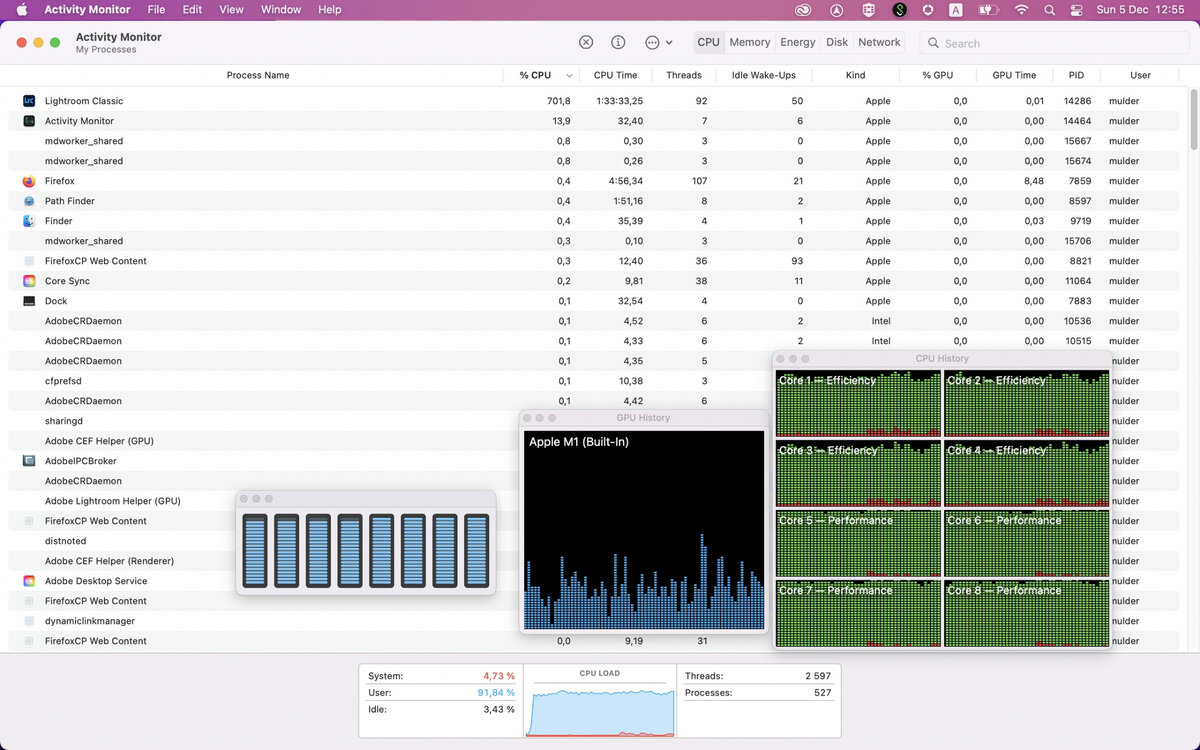Open process info via the inspect icon
The height and width of the screenshot is (750, 1200).
tap(618, 42)
